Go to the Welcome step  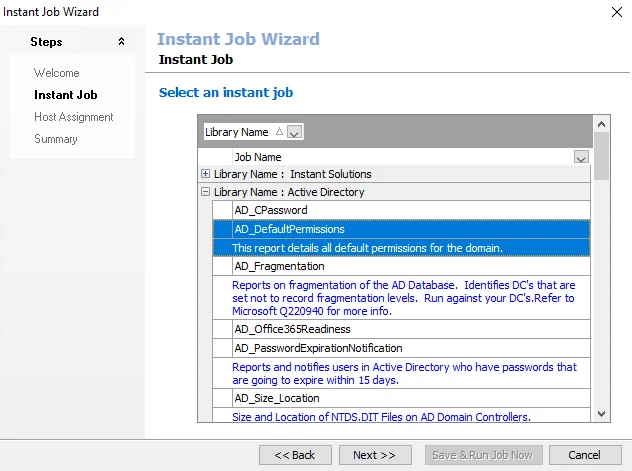tap(56, 73)
